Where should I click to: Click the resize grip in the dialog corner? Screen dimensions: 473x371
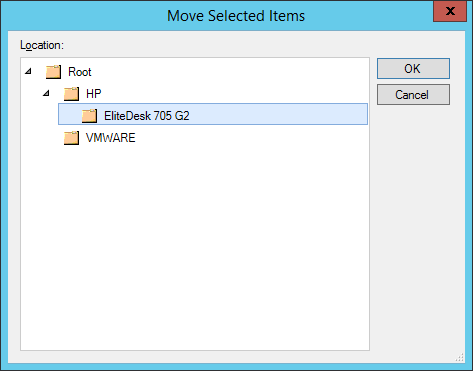tap(460, 358)
